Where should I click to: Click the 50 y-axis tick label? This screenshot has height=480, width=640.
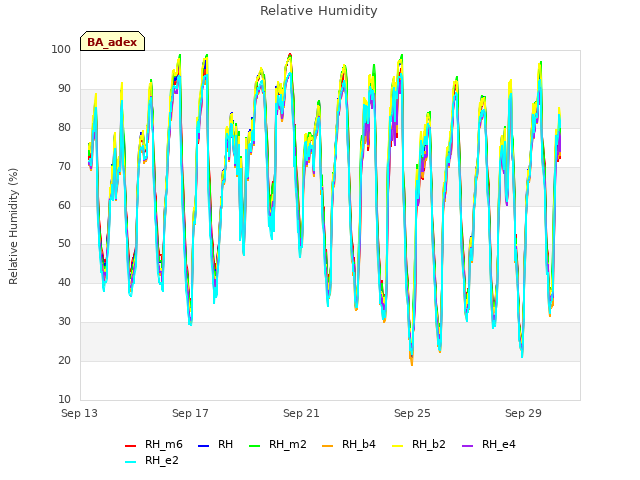coord(64,244)
